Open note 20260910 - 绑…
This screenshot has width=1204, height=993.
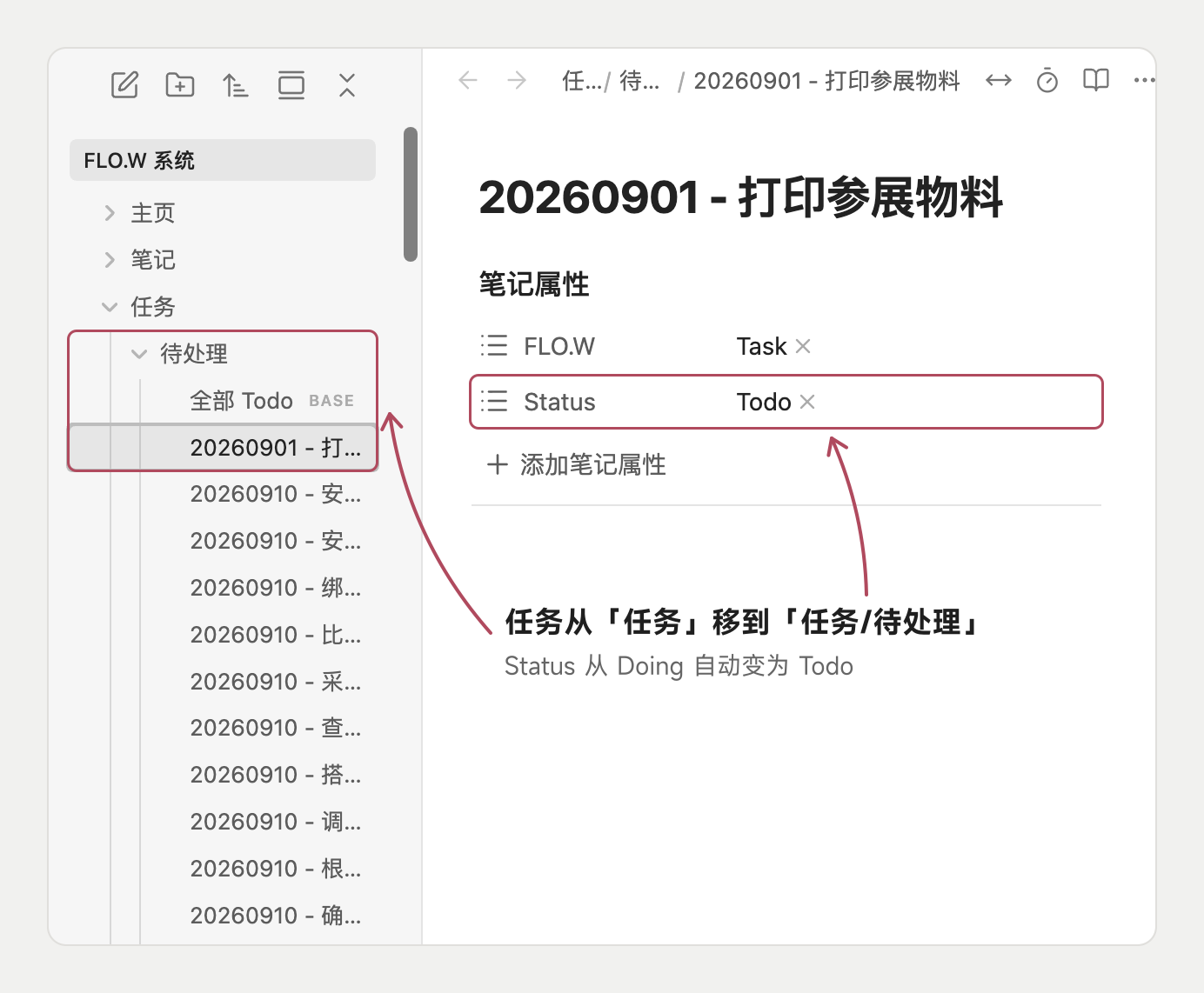tap(275, 588)
